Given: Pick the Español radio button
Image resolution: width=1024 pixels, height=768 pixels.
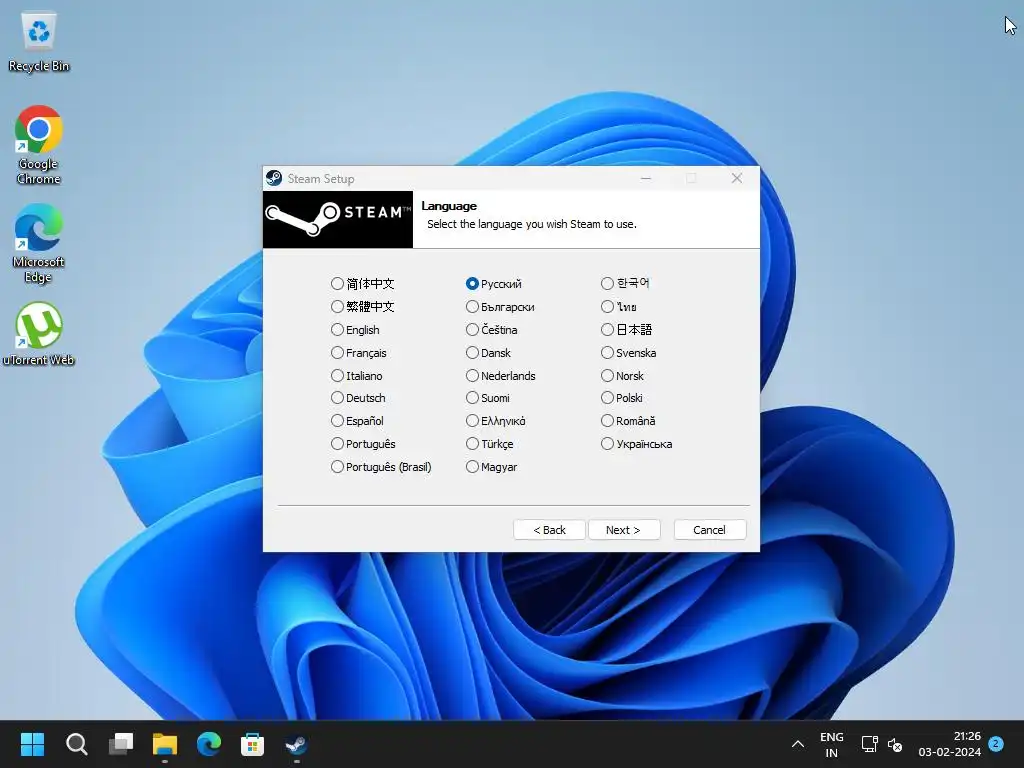Looking at the screenshot, I should (x=357, y=421).
